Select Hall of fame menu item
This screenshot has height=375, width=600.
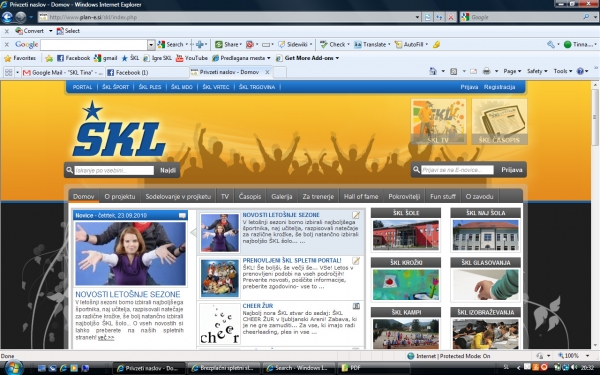361,197
